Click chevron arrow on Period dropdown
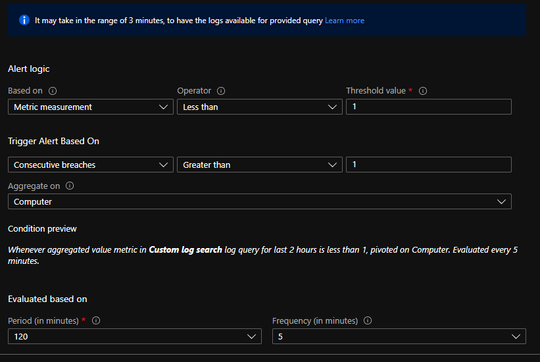Viewport: 540px width, 362px height. point(251,337)
